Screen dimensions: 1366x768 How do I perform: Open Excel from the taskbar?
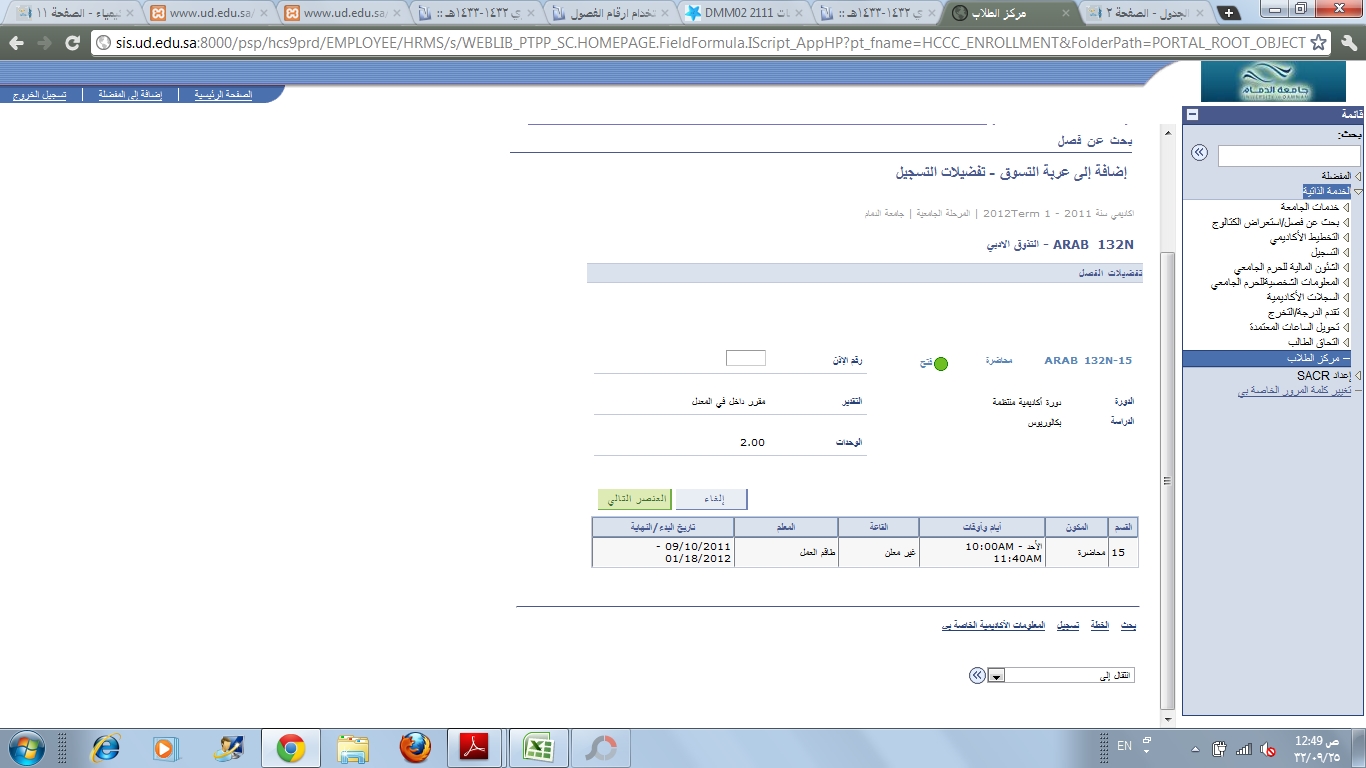point(539,748)
